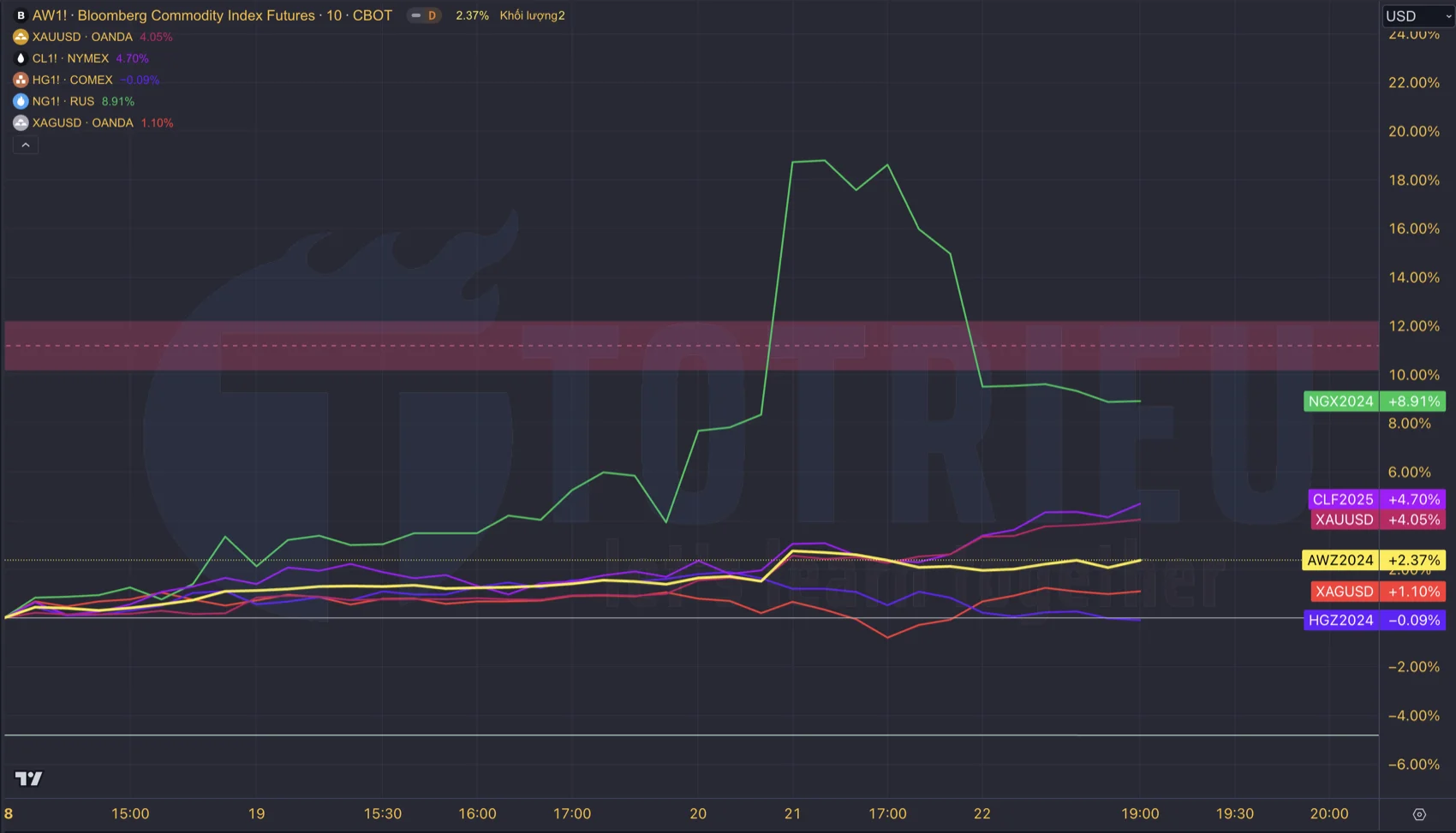1456x833 pixels.
Task: Select the NG1! · RUS legend entry
Action: [x=63, y=101]
